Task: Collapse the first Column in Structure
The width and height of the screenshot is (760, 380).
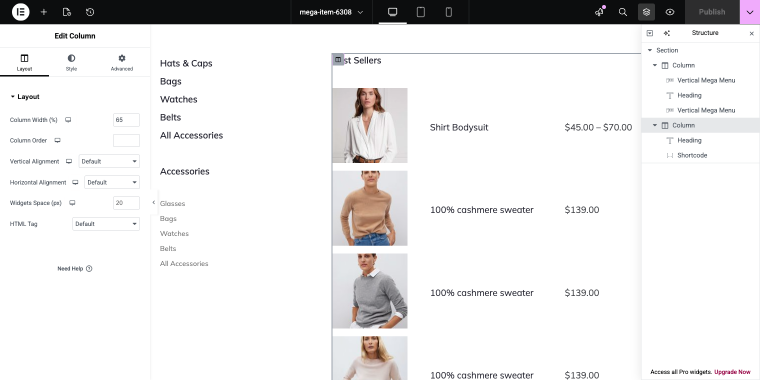Action: [x=655, y=65]
